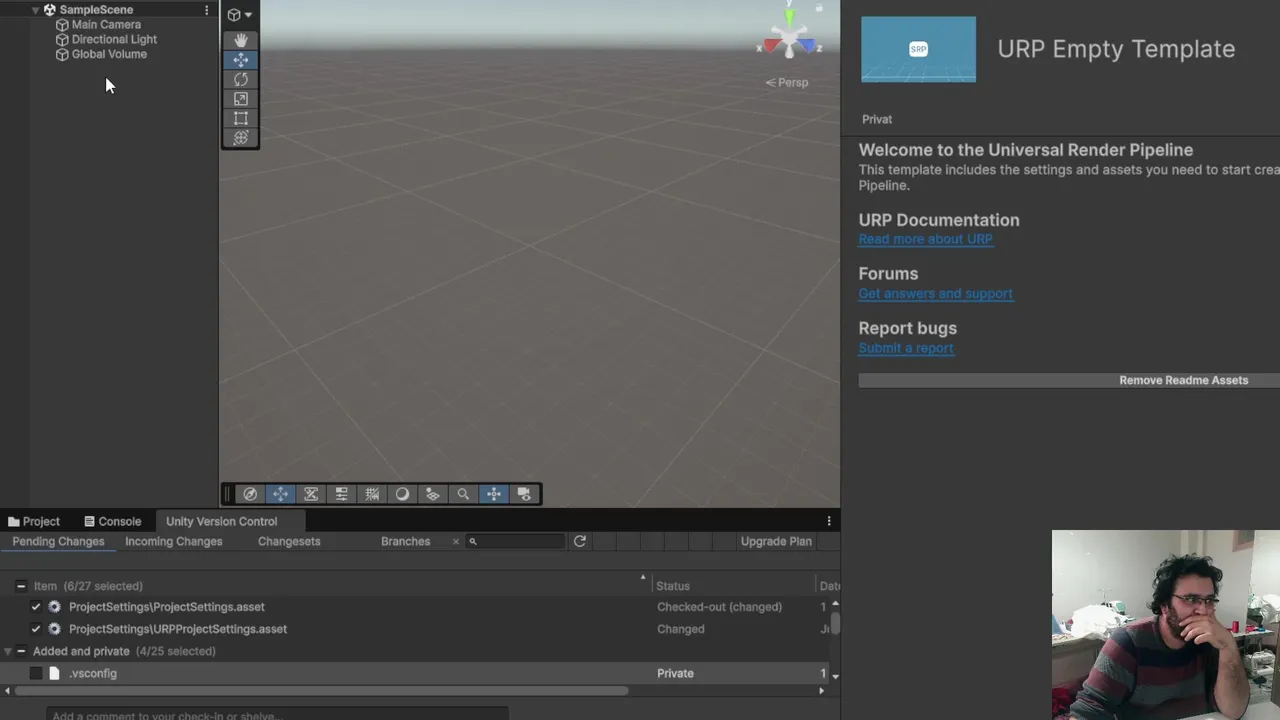
Task: Switch the Persp projection label
Action: [x=787, y=82]
